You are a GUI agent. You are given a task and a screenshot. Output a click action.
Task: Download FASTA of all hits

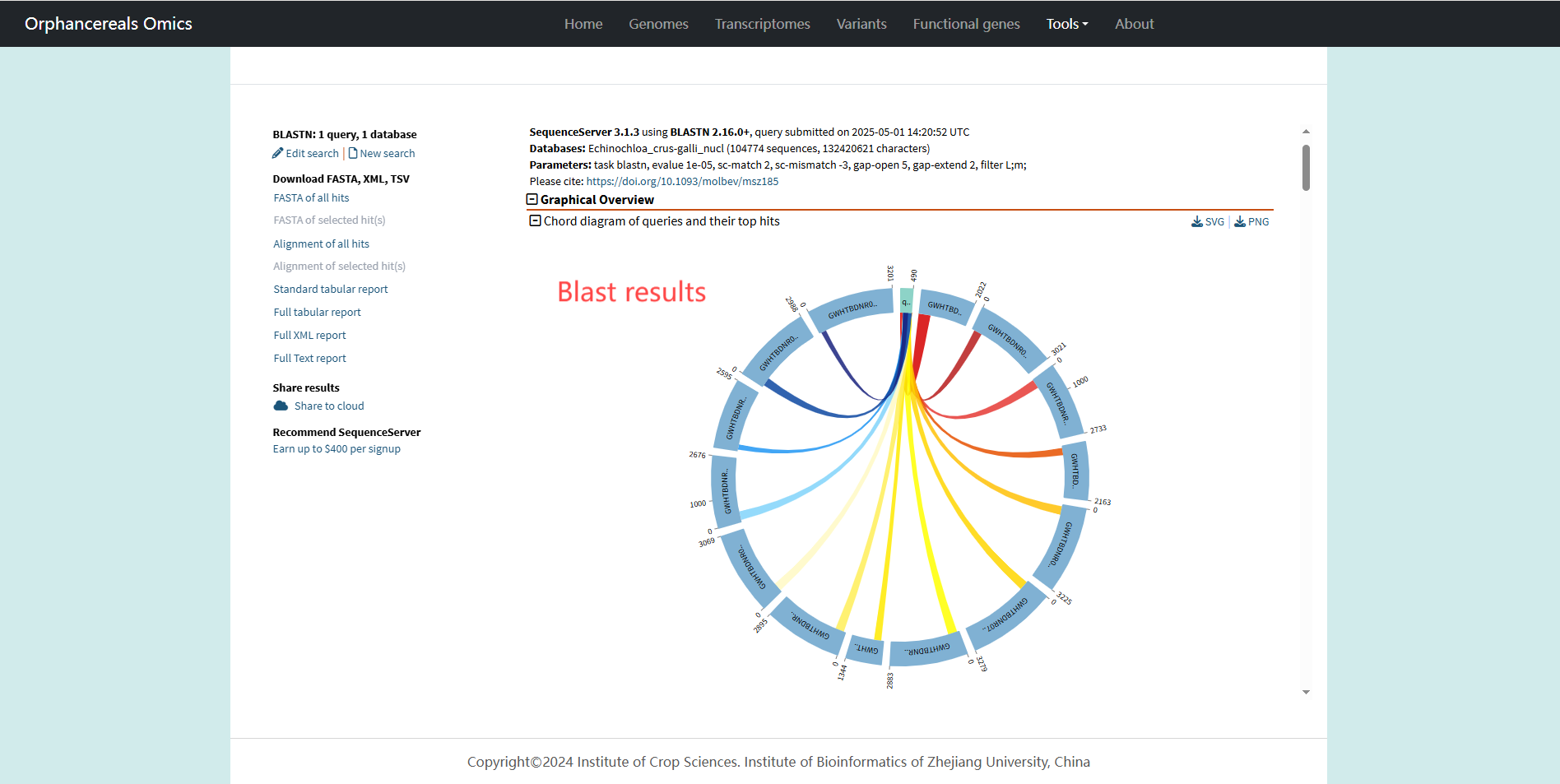click(311, 198)
